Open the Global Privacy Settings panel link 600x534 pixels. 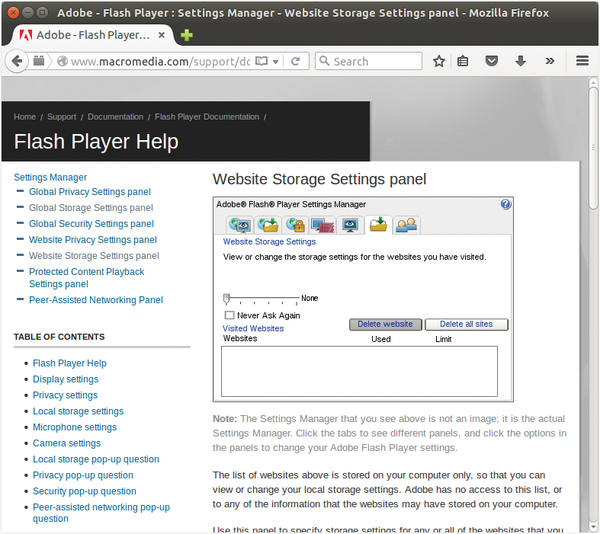point(90,192)
